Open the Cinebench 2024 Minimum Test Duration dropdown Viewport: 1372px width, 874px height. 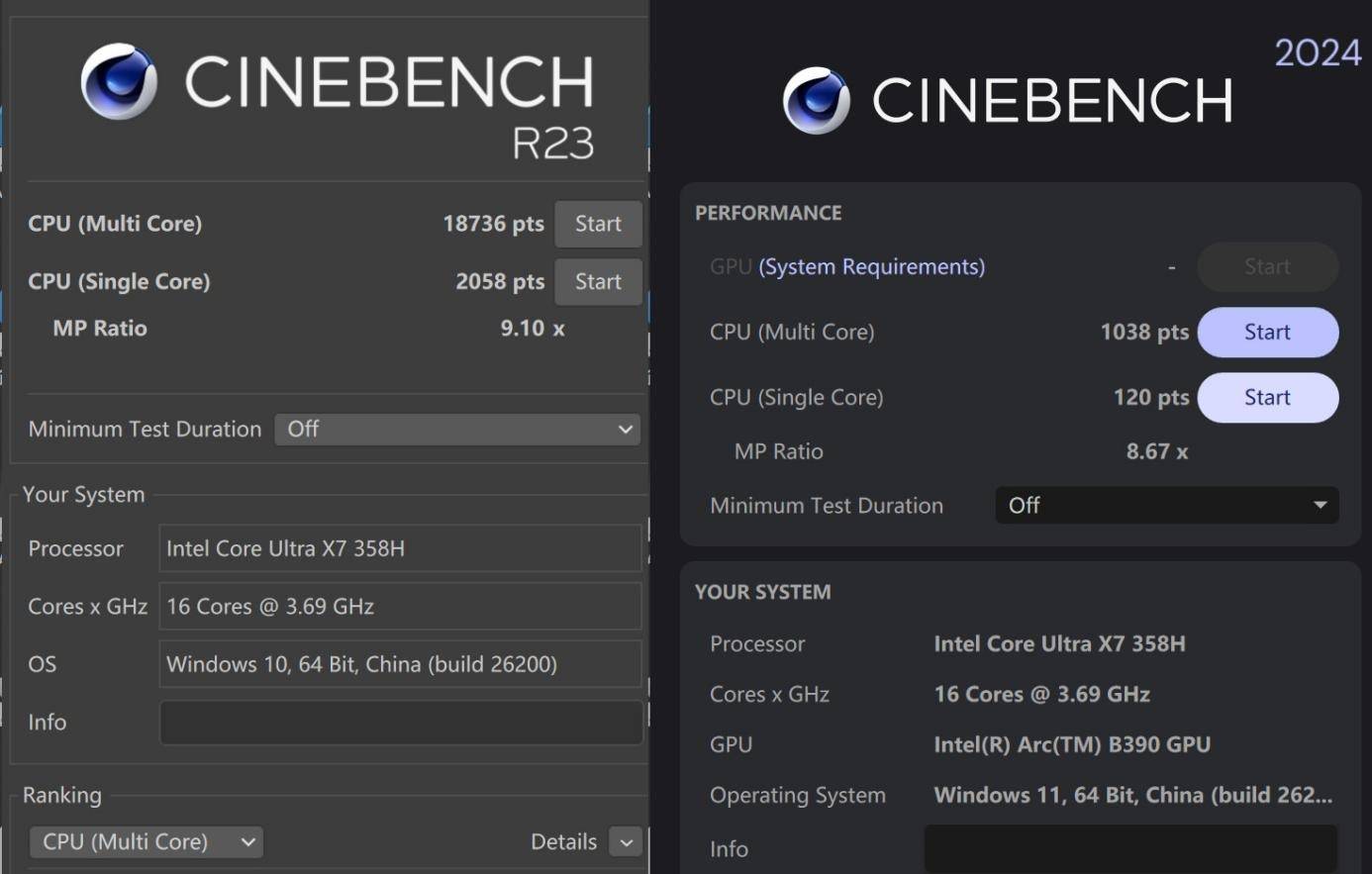(1167, 505)
